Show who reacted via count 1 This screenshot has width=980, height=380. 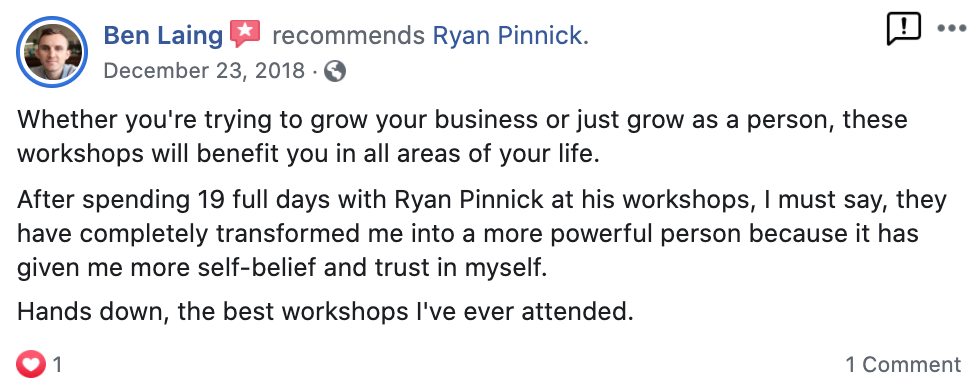57,364
